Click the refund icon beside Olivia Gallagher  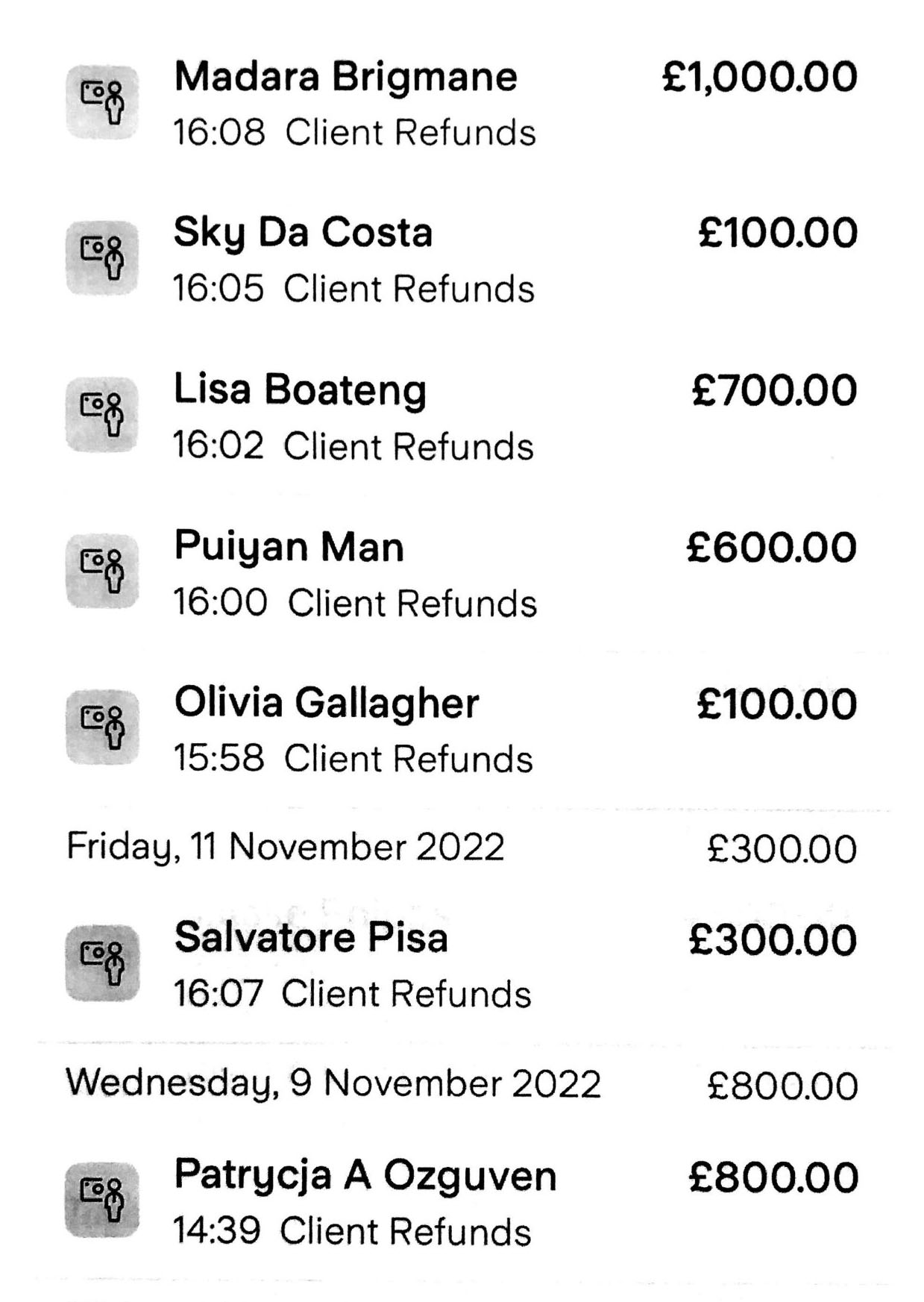coord(102,727)
